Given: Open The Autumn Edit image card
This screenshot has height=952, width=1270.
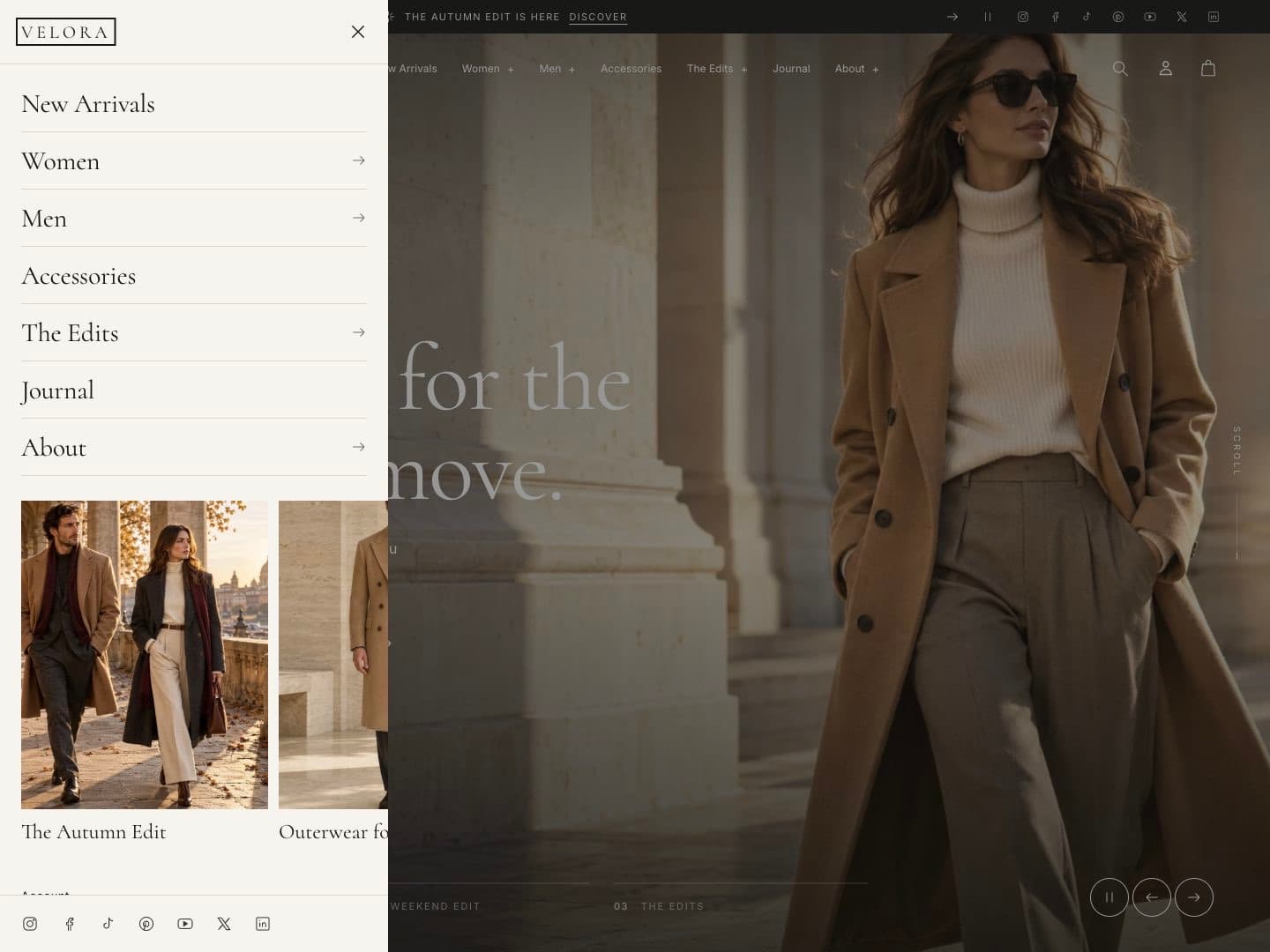Looking at the screenshot, I should (x=145, y=654).
